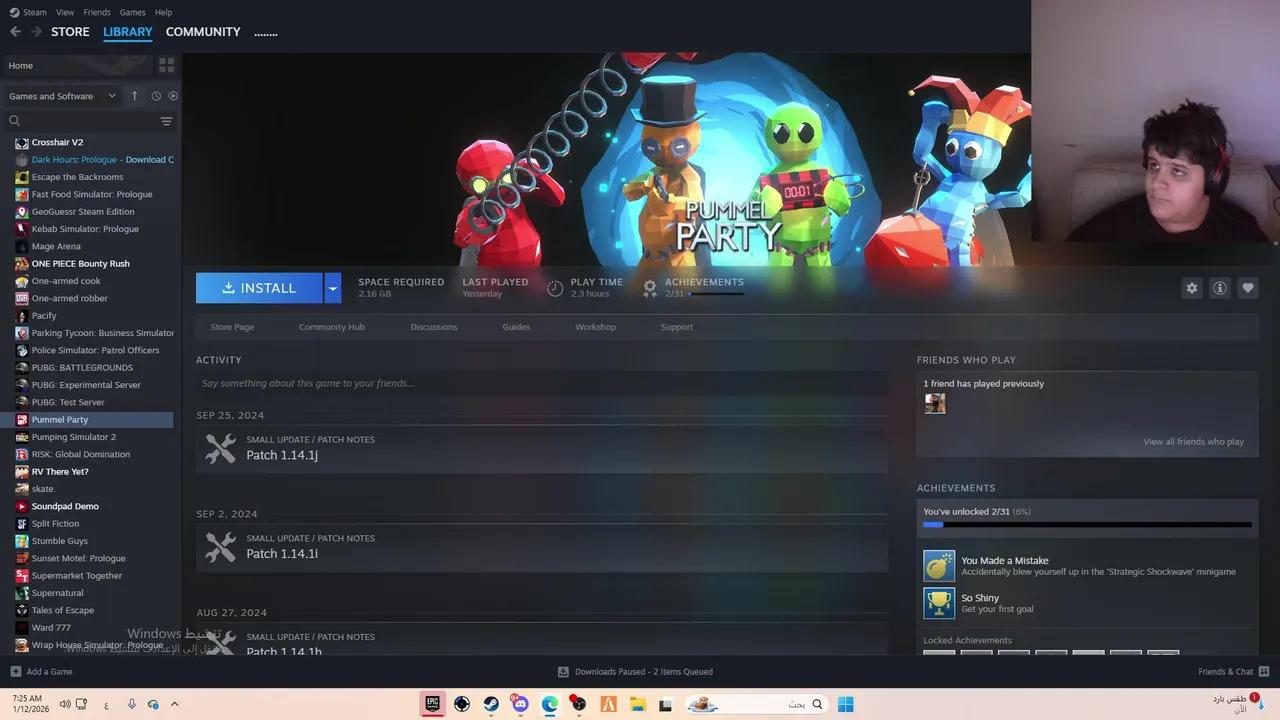Open the Workshop link

click(x=595, y=327)
